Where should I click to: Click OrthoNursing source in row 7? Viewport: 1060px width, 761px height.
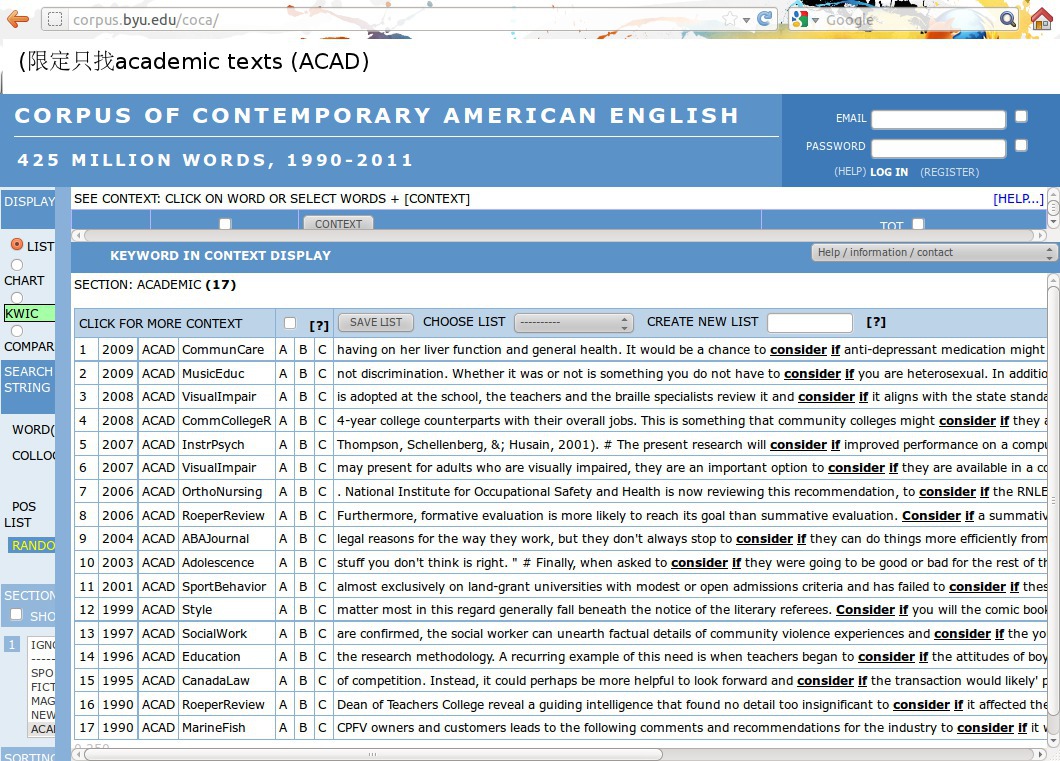click(x=222, y=491)
